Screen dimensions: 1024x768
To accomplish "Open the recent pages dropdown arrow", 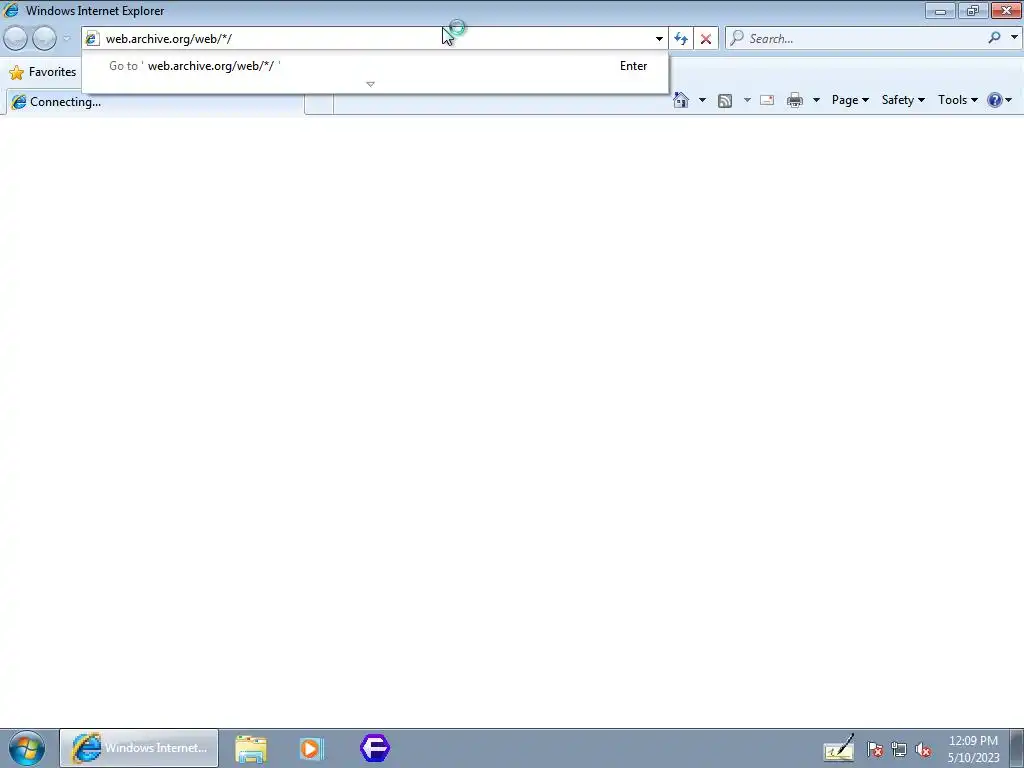I will click(67, 39).
